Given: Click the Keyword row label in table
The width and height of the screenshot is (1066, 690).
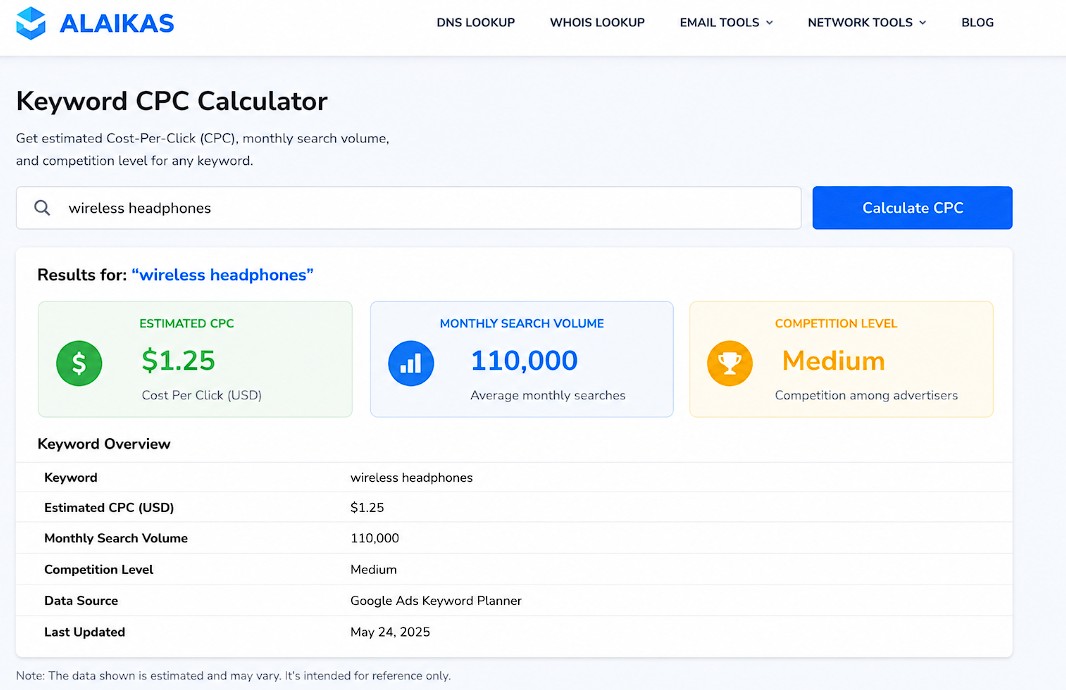Looking at the screenshot, I should coord(71,478).
